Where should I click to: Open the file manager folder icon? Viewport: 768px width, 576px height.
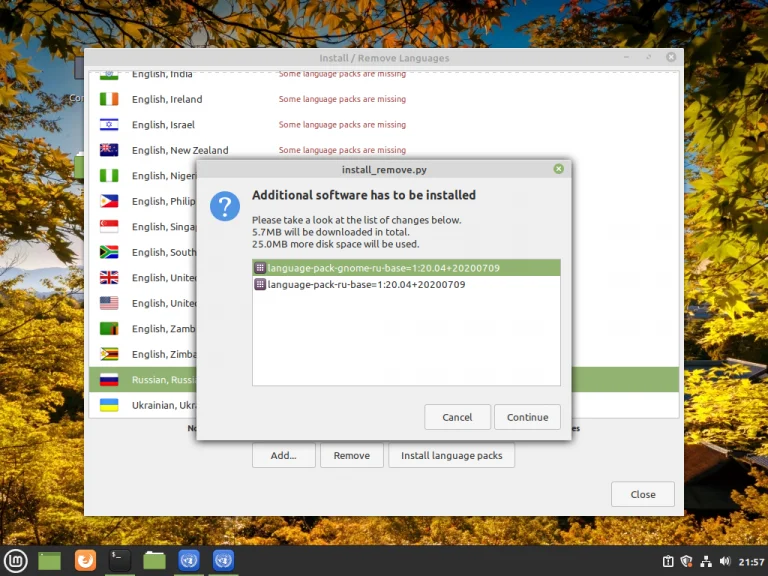tap(154, 560)
